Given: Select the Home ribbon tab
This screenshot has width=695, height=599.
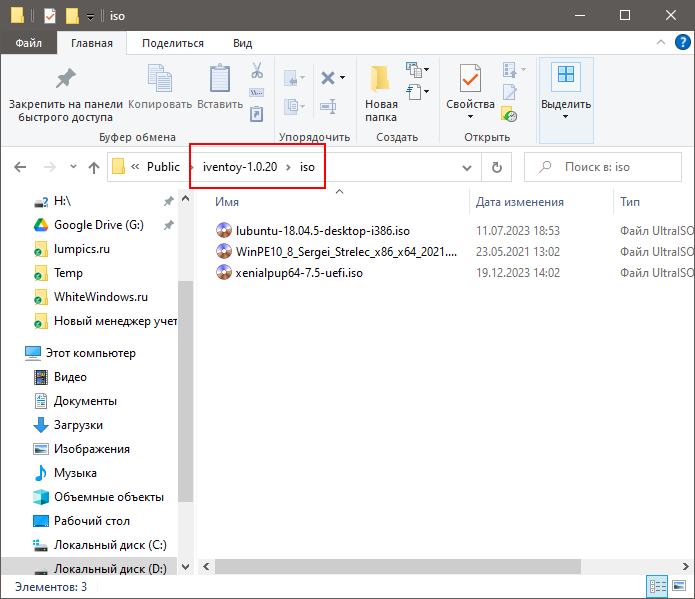Looking at the screenshot, I should (92, 43).
